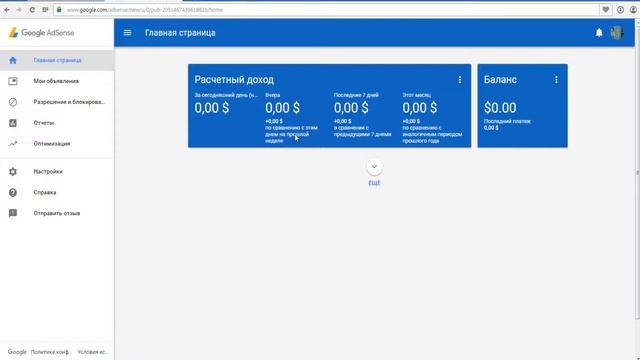This screenshot has height=360, width=640.
Task: Click the grid icon beside reload
Action: (45, 10)
